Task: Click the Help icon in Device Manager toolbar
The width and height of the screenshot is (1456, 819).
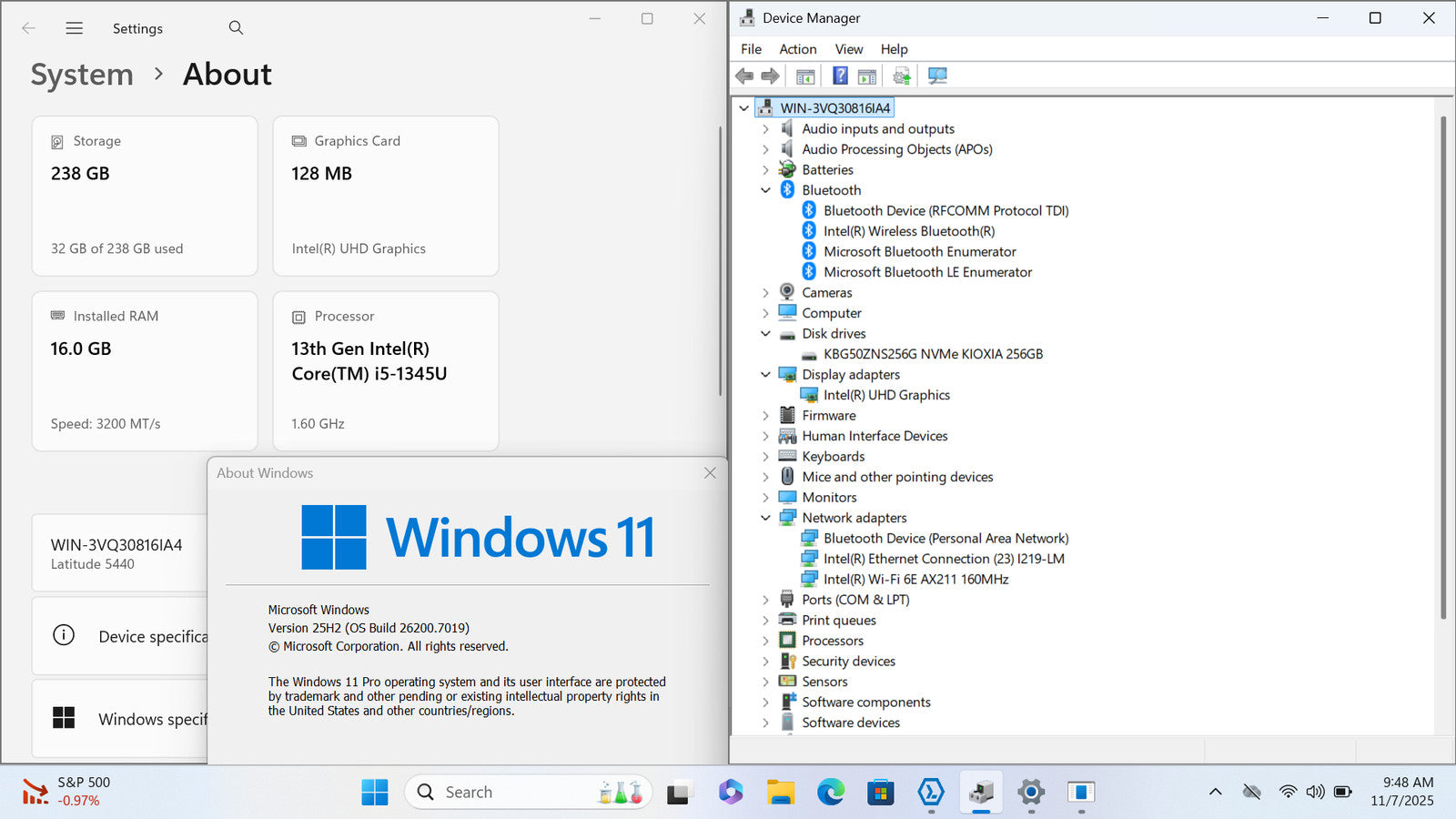Action: coord(840,76)
